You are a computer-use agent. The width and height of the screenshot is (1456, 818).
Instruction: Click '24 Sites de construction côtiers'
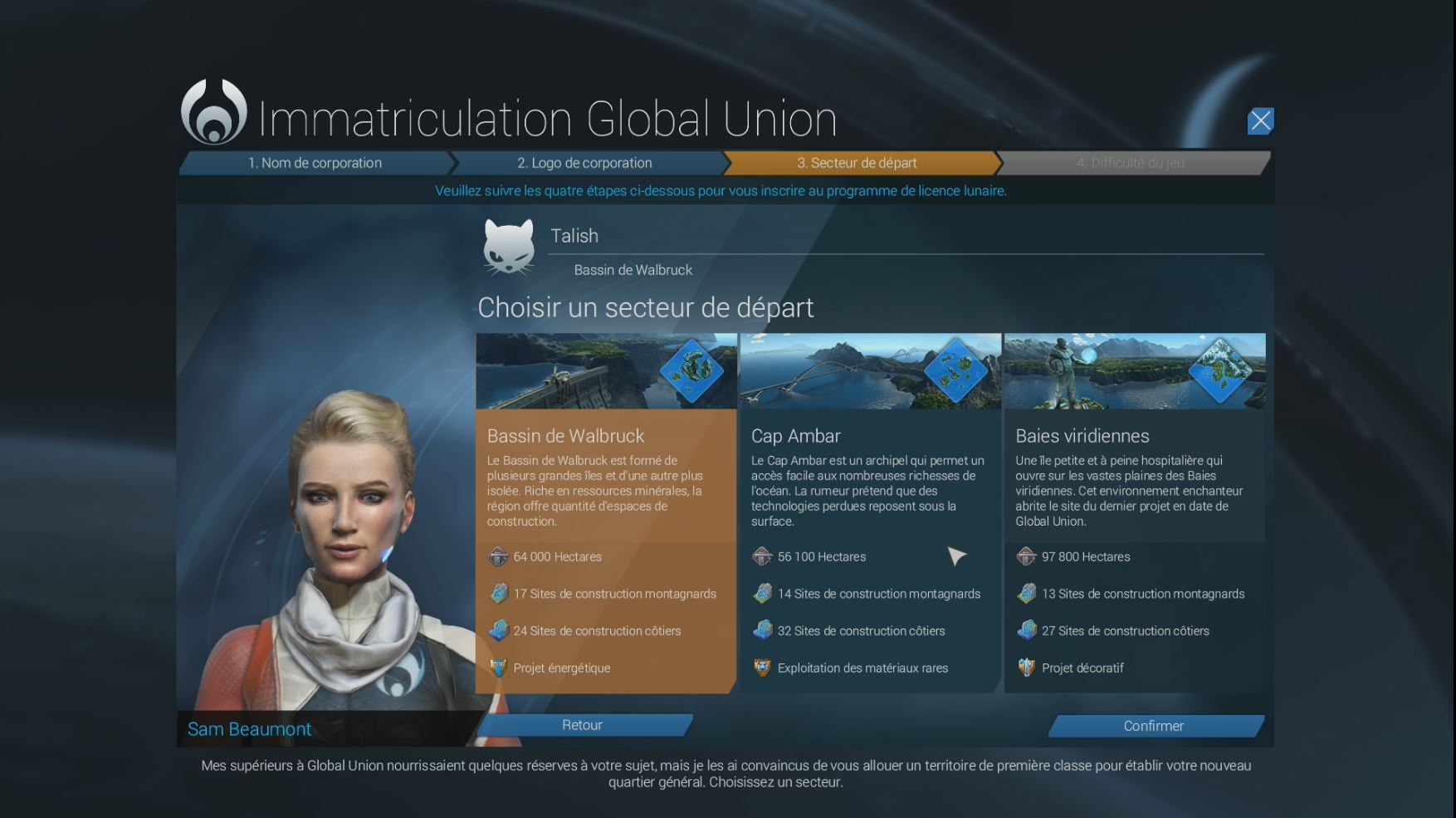click(597, 631)
